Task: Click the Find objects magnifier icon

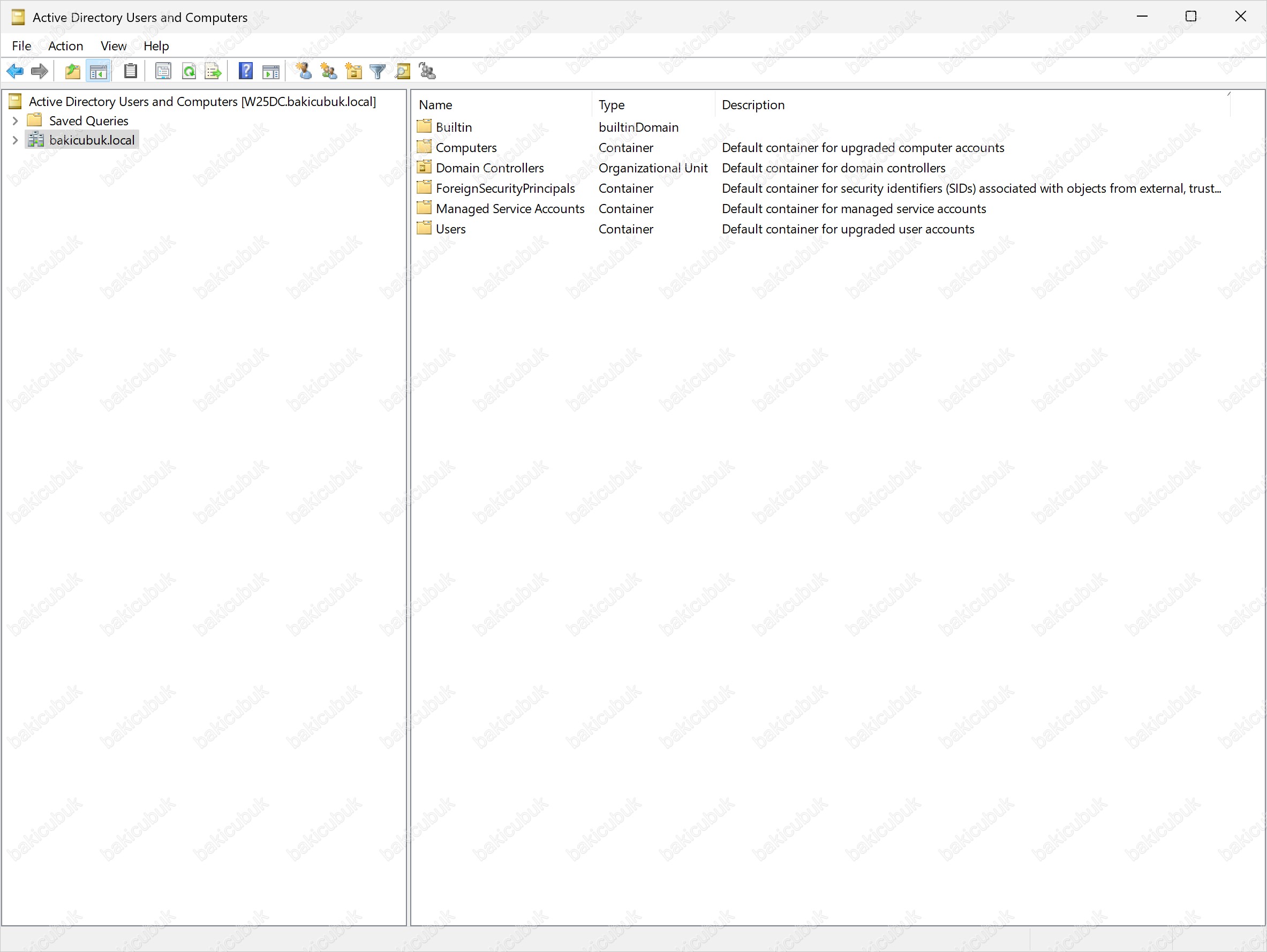Action: [x=403, y=72]
